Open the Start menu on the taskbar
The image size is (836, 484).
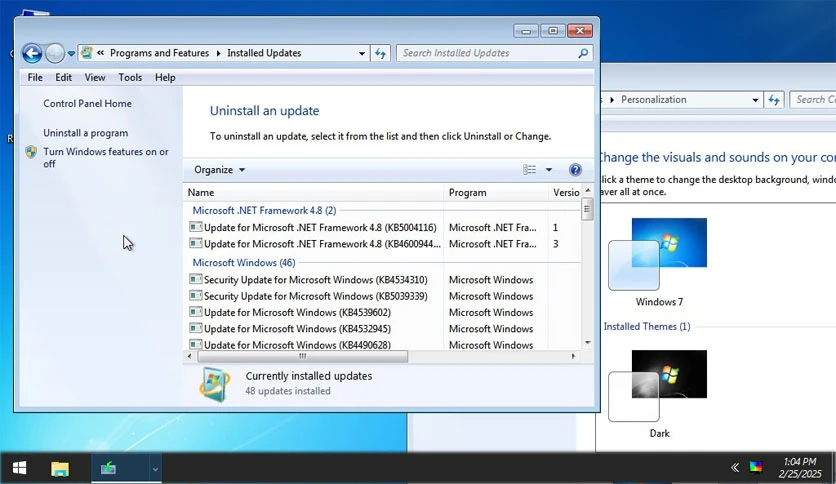tap(20, 469)
